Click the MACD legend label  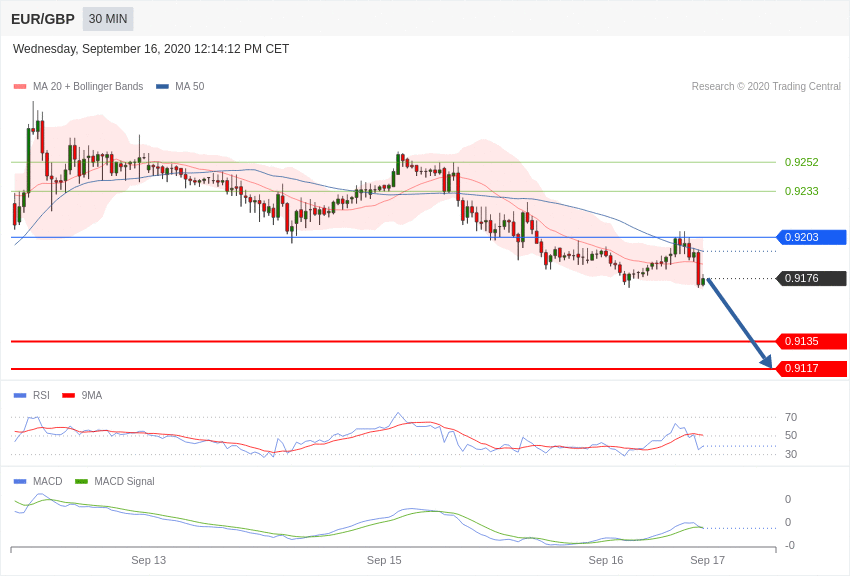pyautogui.click(x=48, y=481)
